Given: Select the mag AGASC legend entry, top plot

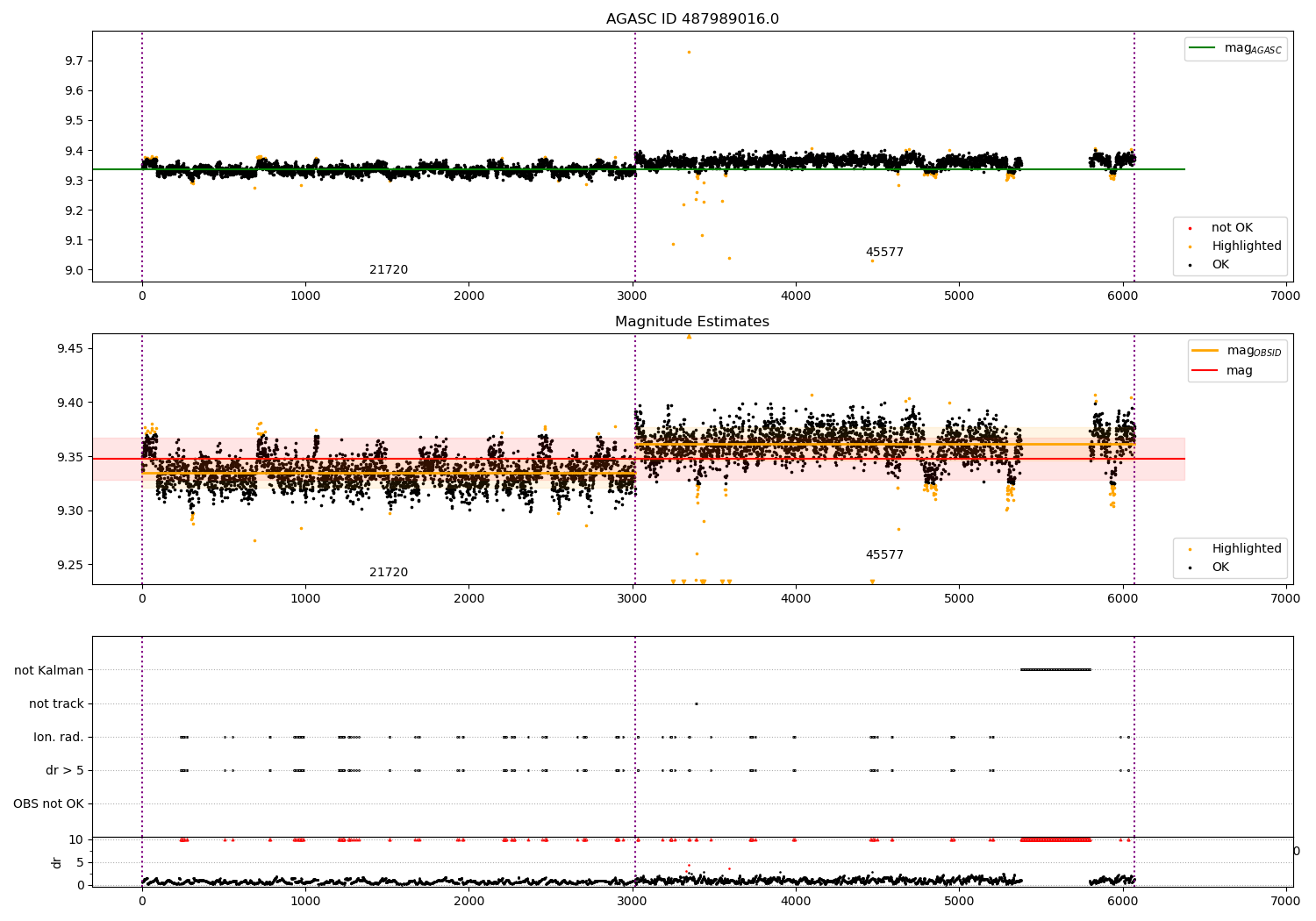Looking at the screenshot, I should coord(1235,48).
